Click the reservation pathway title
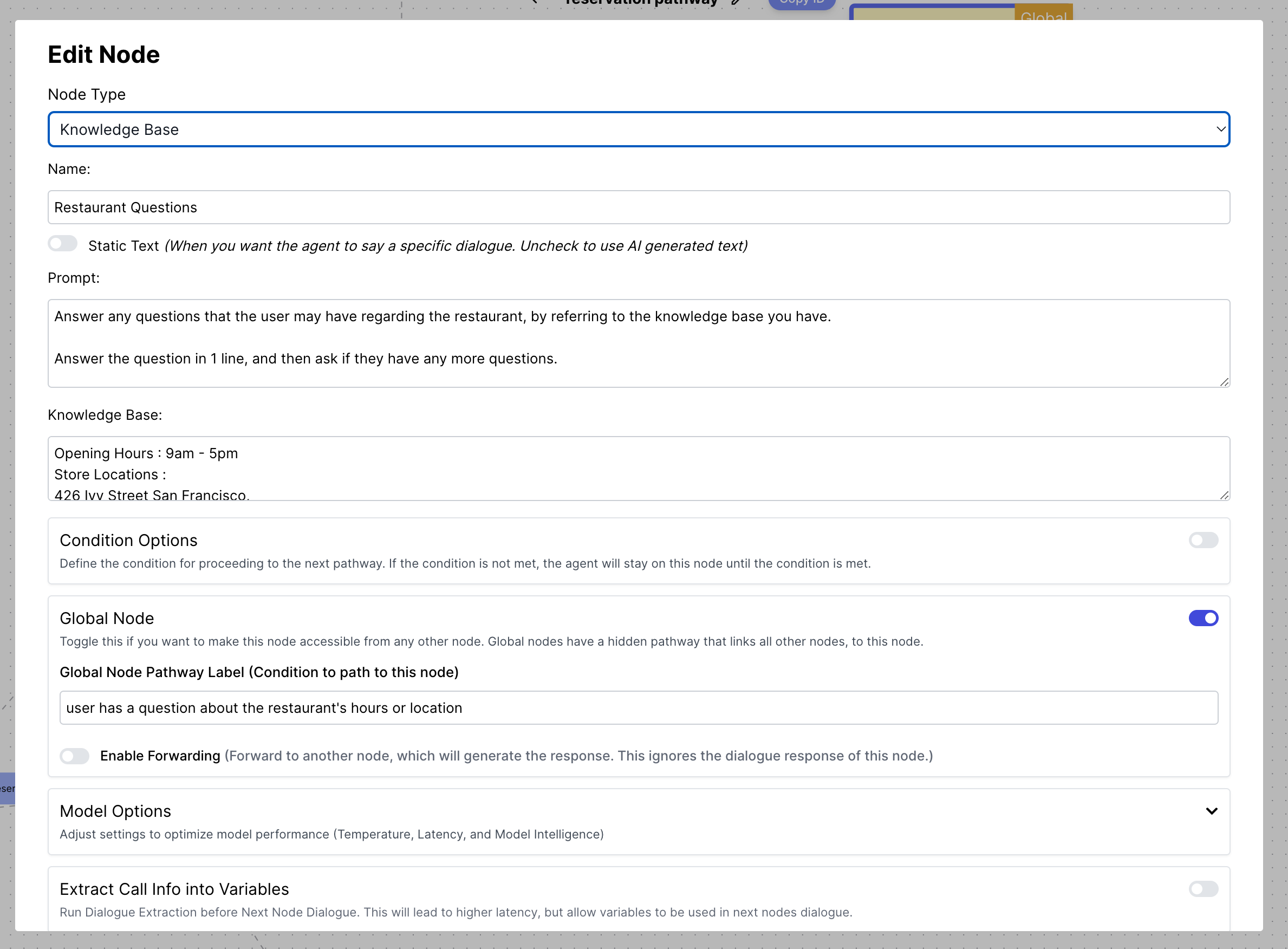1288x949 pixels. [641, 3]
